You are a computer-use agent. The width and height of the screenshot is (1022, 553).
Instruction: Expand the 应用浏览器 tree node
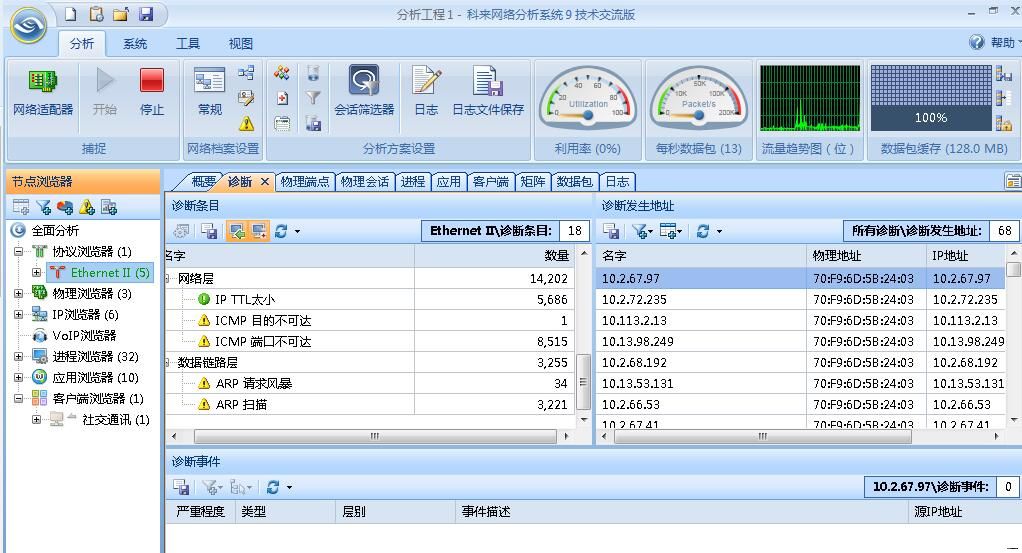coord(18,378)
